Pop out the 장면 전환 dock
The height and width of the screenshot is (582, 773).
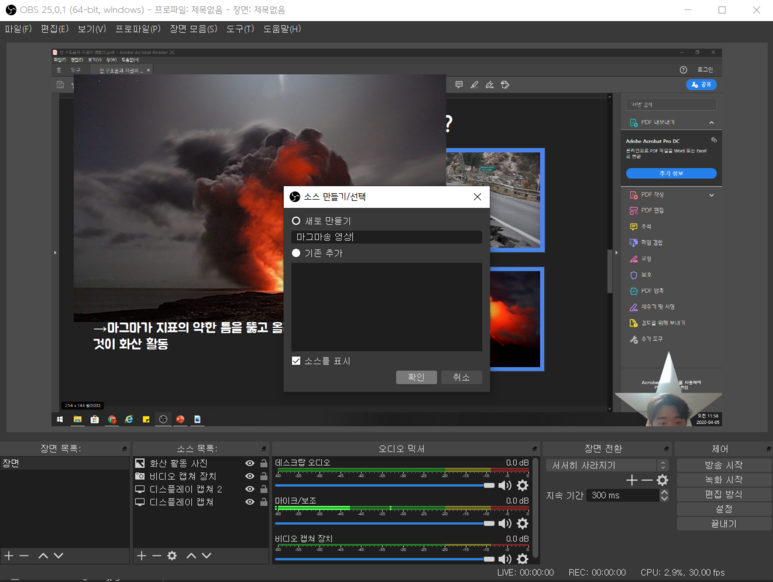coord(667,449)
